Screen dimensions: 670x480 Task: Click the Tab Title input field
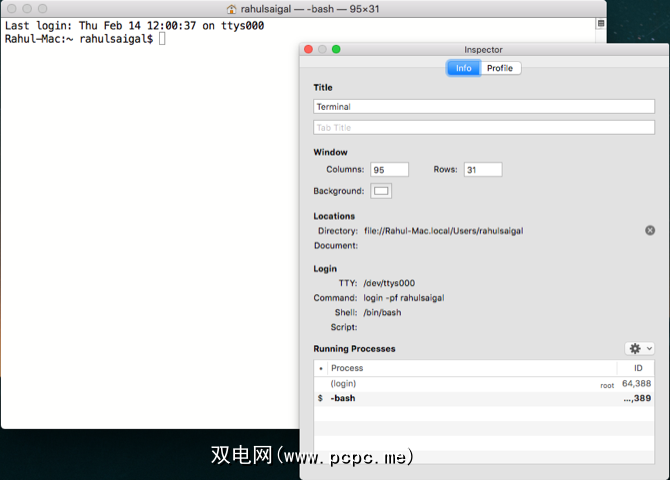(484, 128)
